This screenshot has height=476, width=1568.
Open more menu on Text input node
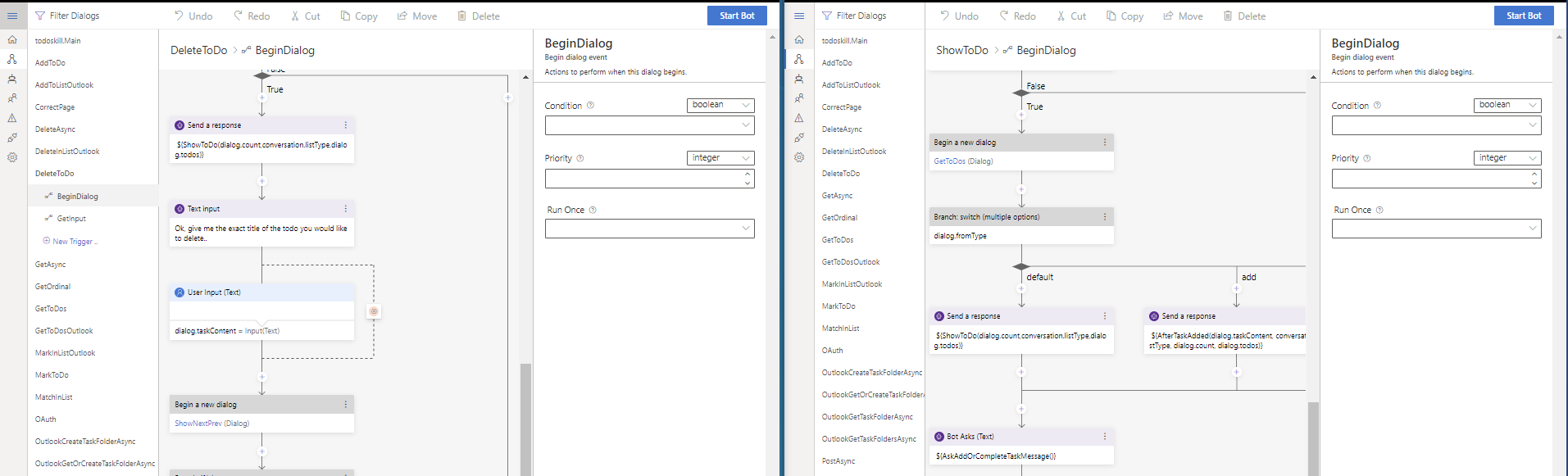pos(345,209)
